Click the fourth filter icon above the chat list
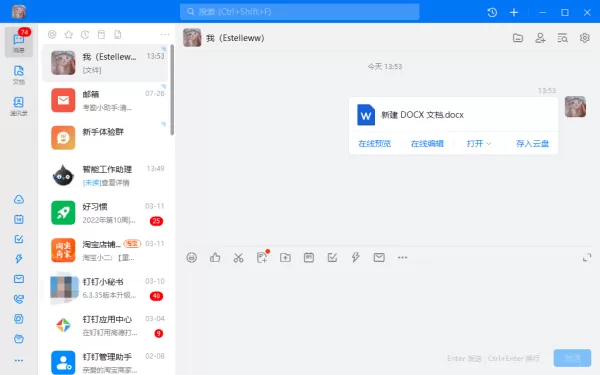600x375 pixels. pyautogui.click(x=101, y=35)
